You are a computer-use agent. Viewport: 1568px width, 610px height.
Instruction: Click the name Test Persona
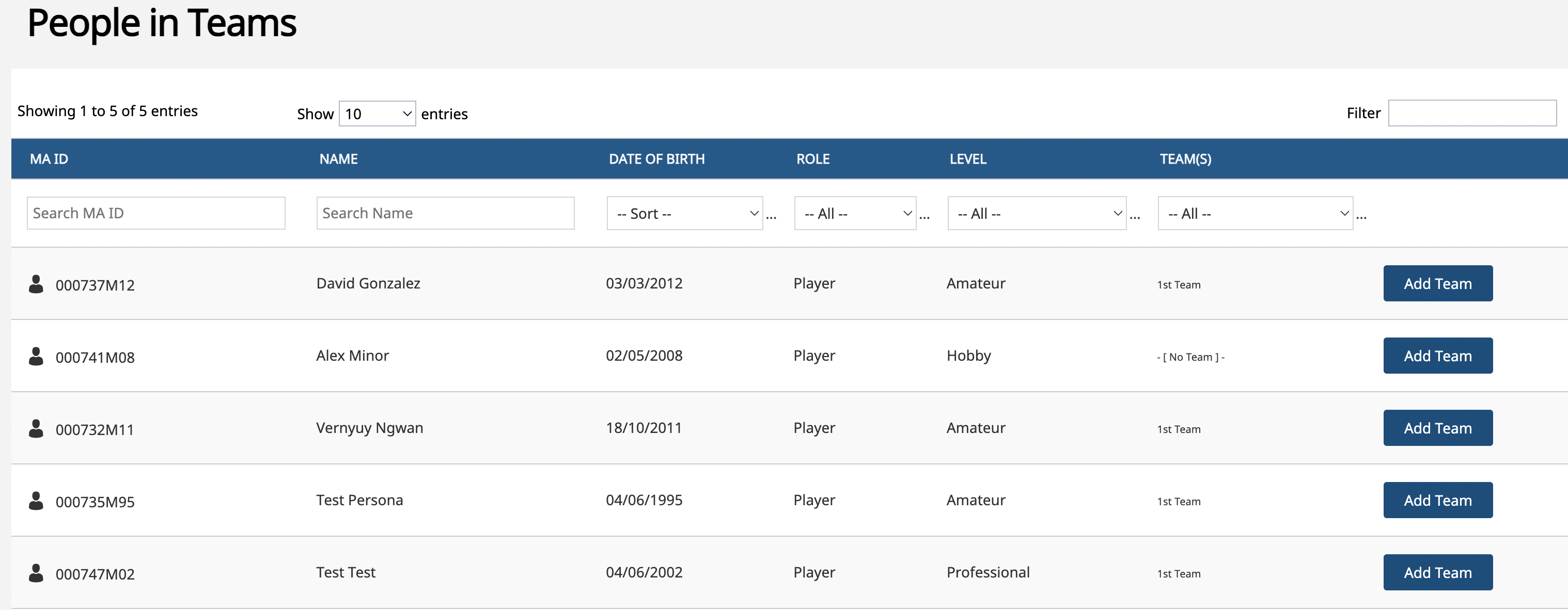pos(360,501)
